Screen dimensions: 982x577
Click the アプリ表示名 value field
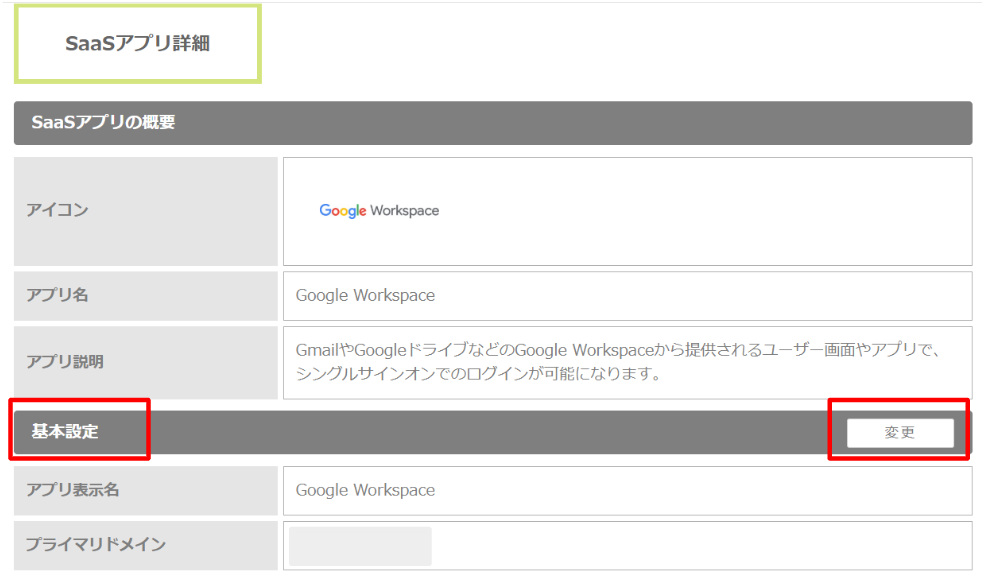click(627, 490)
